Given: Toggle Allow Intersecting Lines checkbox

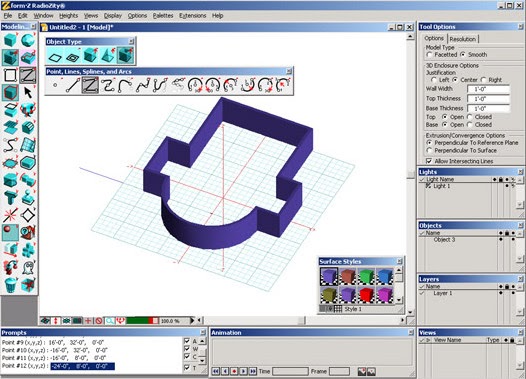Looking at the screenshot, I should [x=429, y=161].
